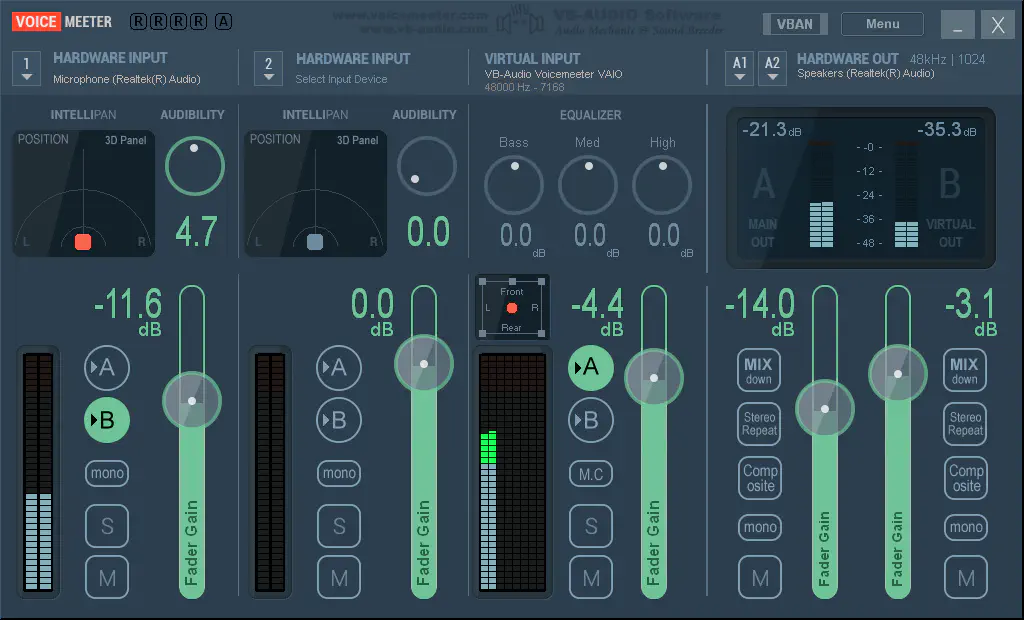Open the Hardware Input 2 device selector
This screenshot has width=1024, height=620.
coord(268,68)
